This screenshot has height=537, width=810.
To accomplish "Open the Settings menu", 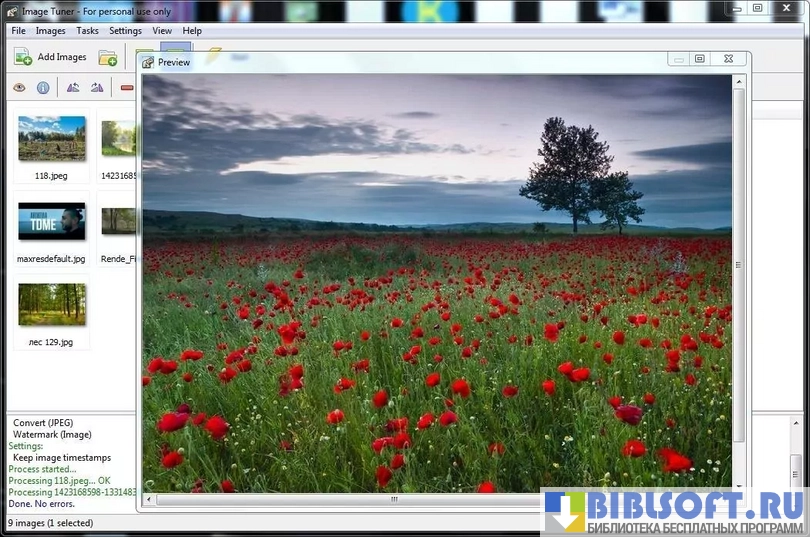I will pos(126,31).
